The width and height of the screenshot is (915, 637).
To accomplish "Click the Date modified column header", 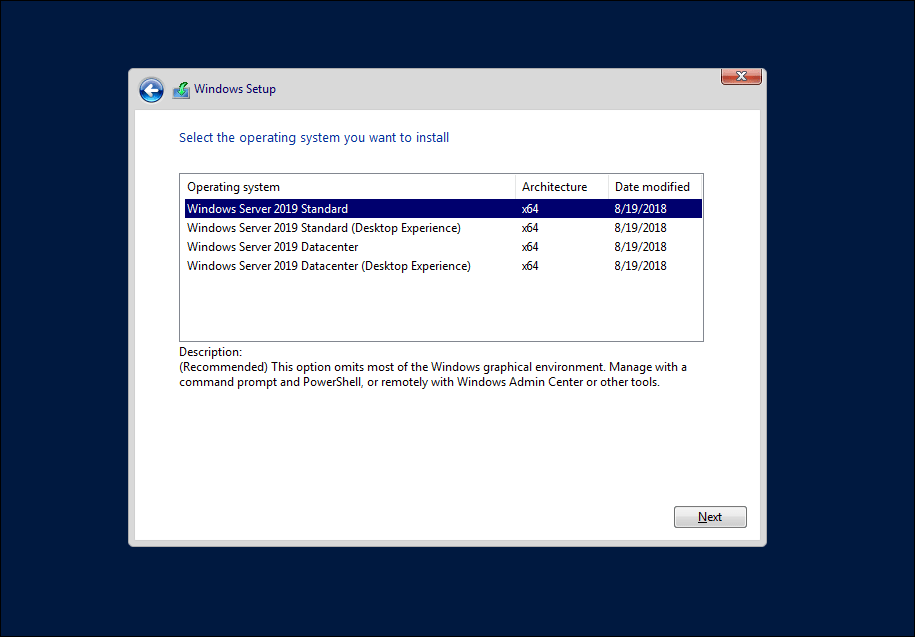I will pyautogui.click(x=652, y=187).
